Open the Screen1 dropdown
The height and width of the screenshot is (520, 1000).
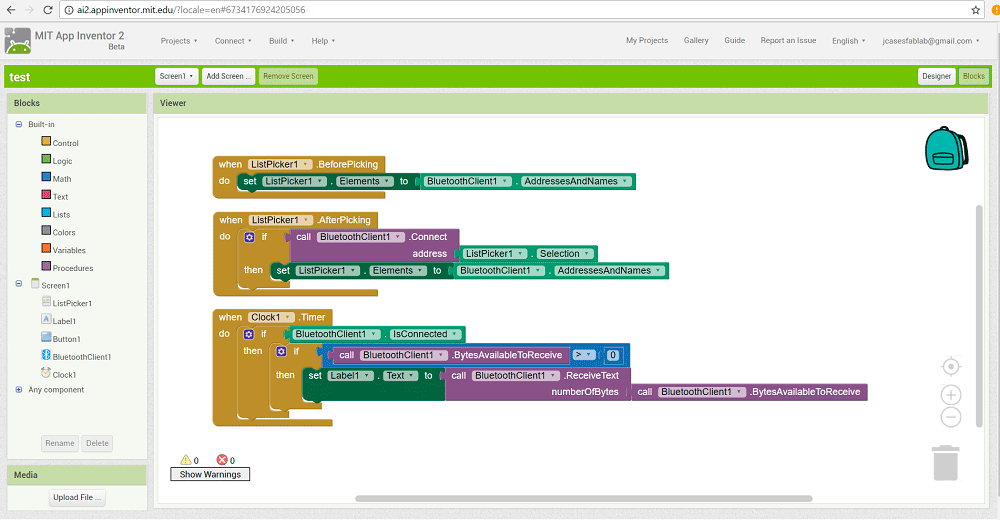[177, 76]
